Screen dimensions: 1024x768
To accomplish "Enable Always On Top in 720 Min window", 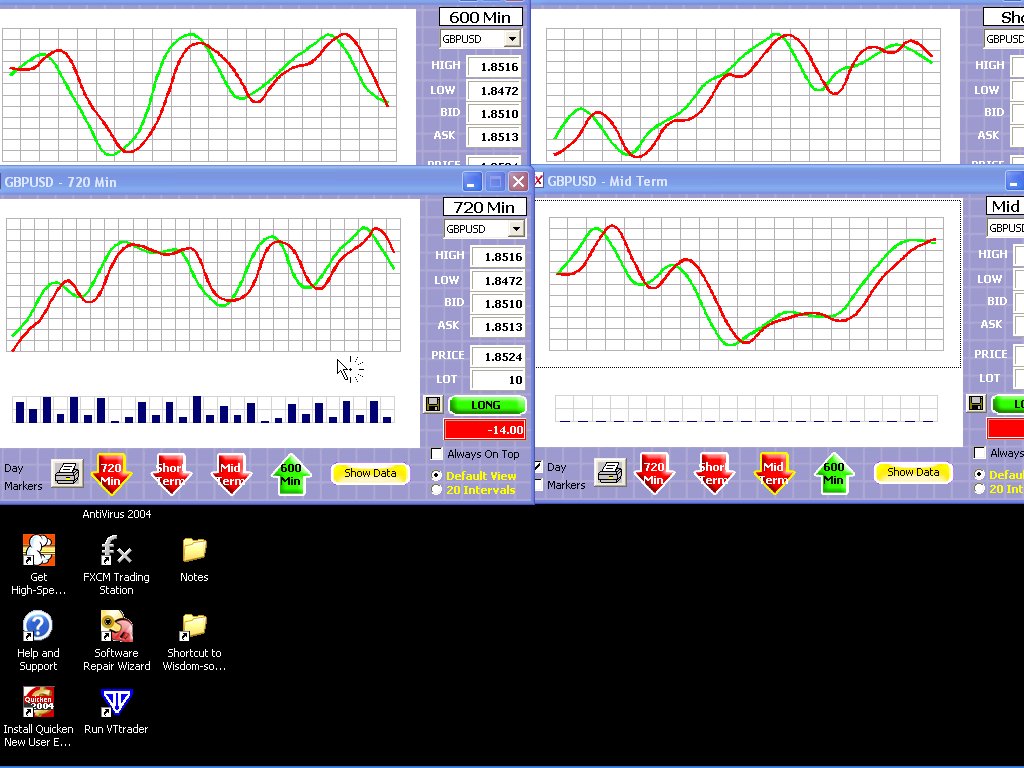I will point(437,454).
